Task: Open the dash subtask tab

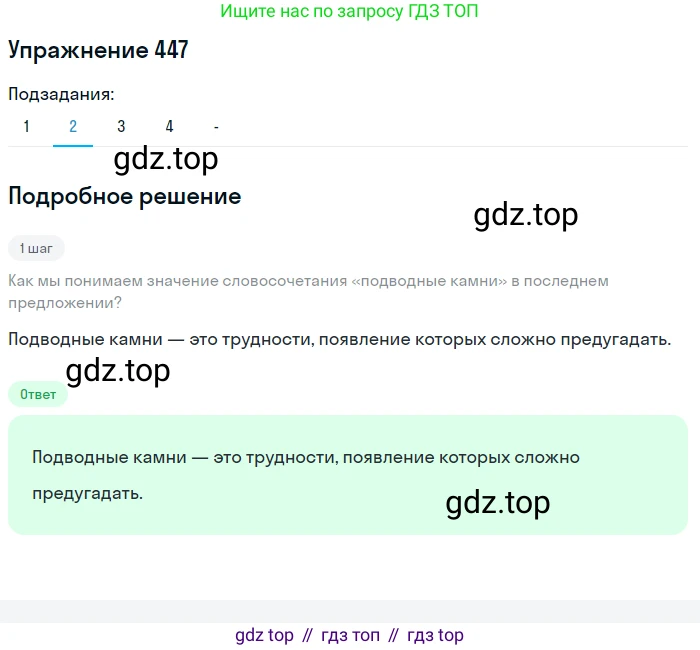Action: 216,126
